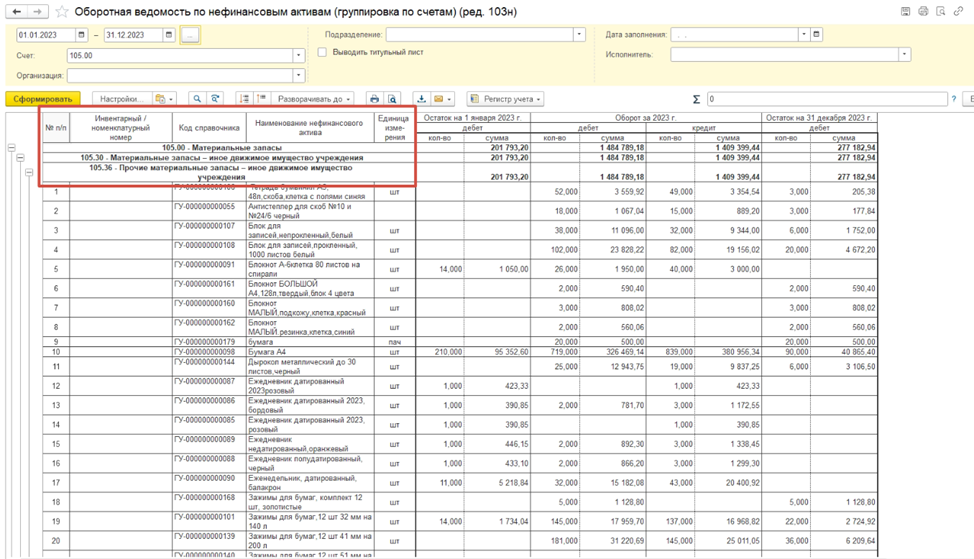Click into start date field 01.01.2023
974x559 pixels.
(x=46, y=35)
